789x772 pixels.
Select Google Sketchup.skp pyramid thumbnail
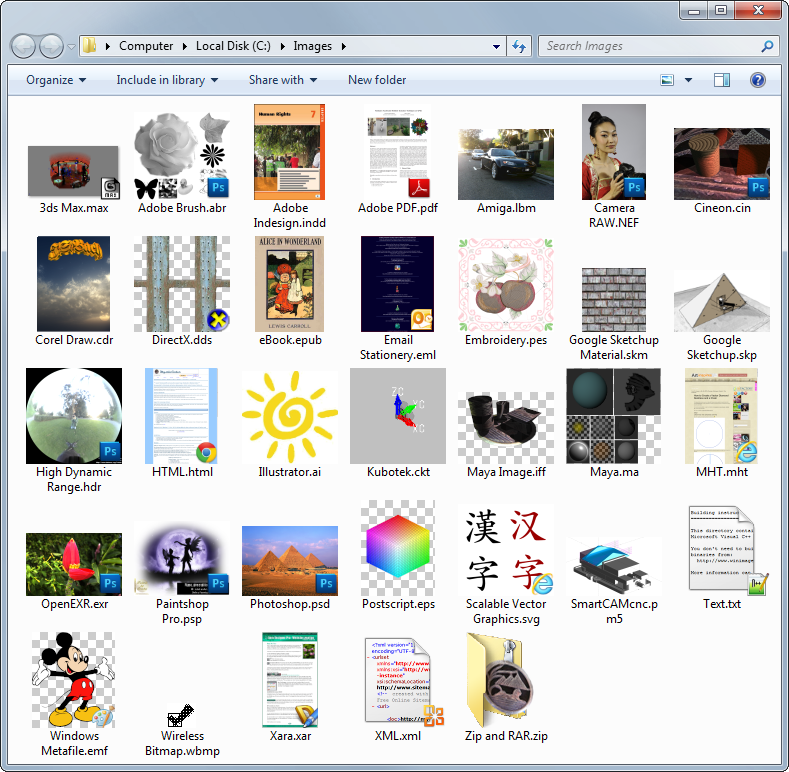[722, 301]
